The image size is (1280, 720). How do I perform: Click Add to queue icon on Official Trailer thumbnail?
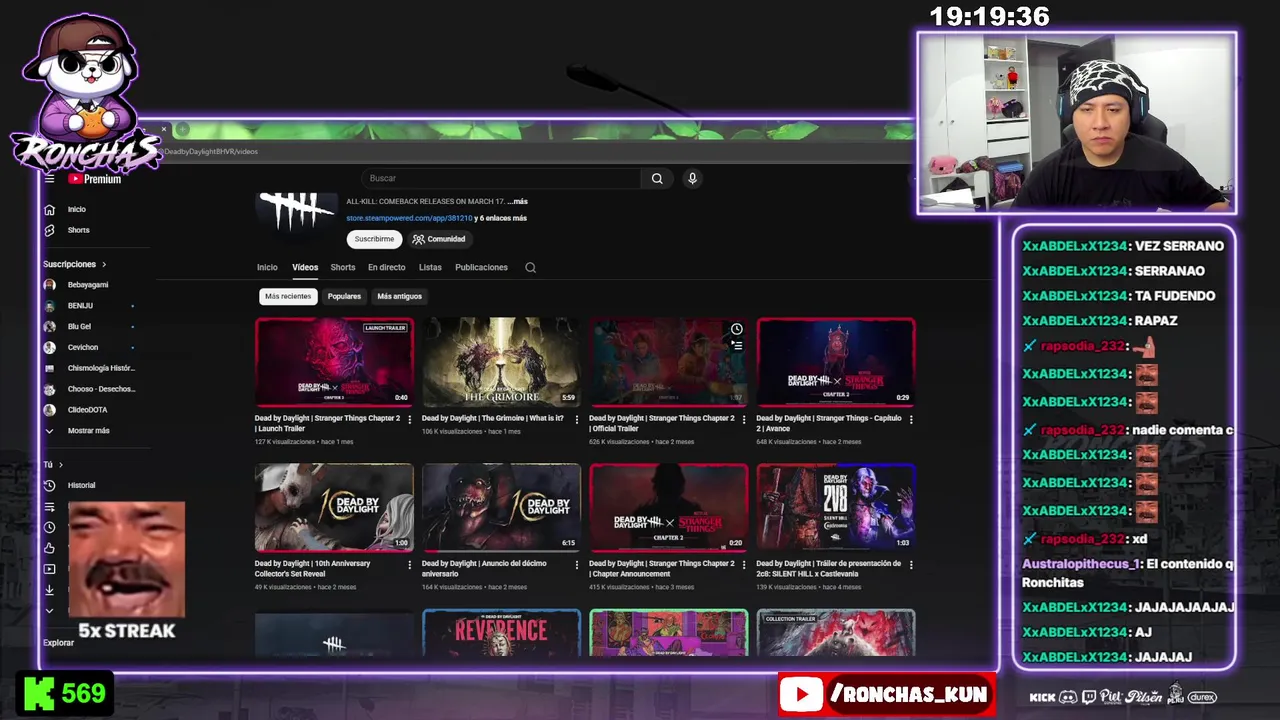point(736,345)
